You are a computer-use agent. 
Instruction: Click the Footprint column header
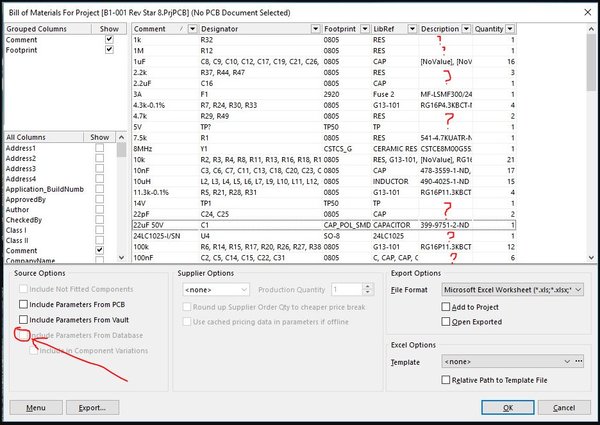point(341,29)
